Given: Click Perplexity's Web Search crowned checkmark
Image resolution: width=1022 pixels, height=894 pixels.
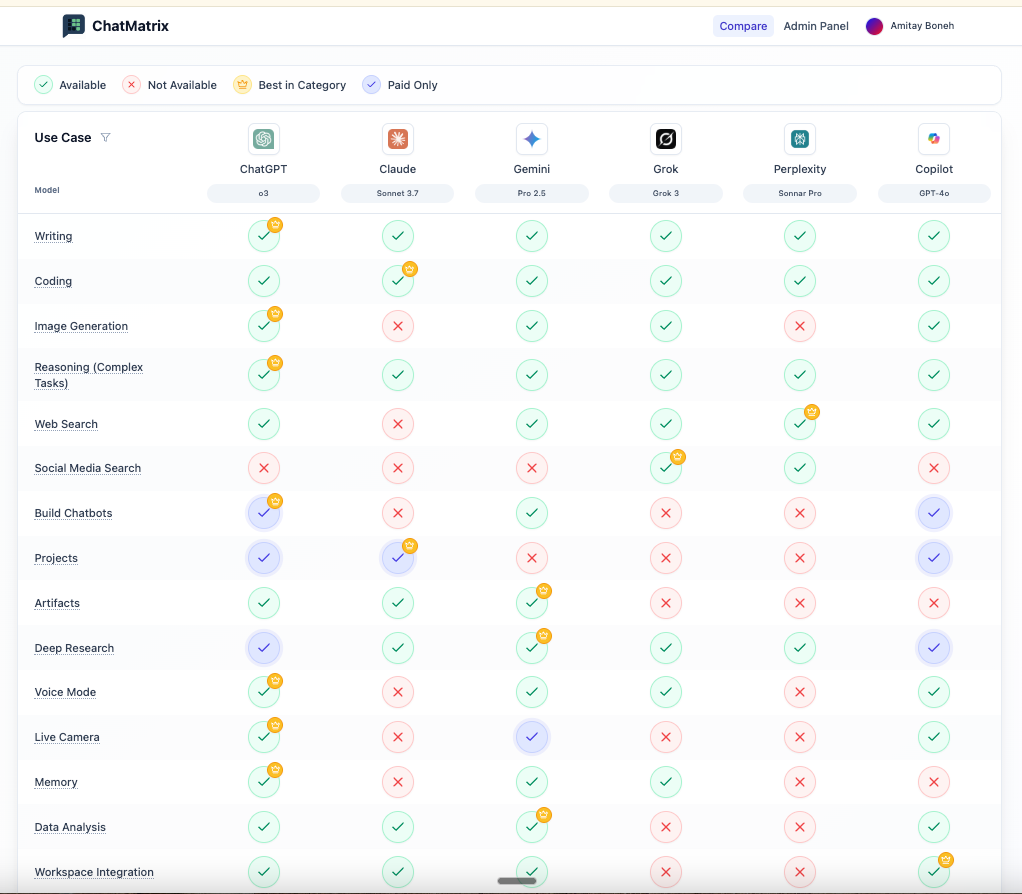Looking at the screenshot, I should [x=800, y=424].
